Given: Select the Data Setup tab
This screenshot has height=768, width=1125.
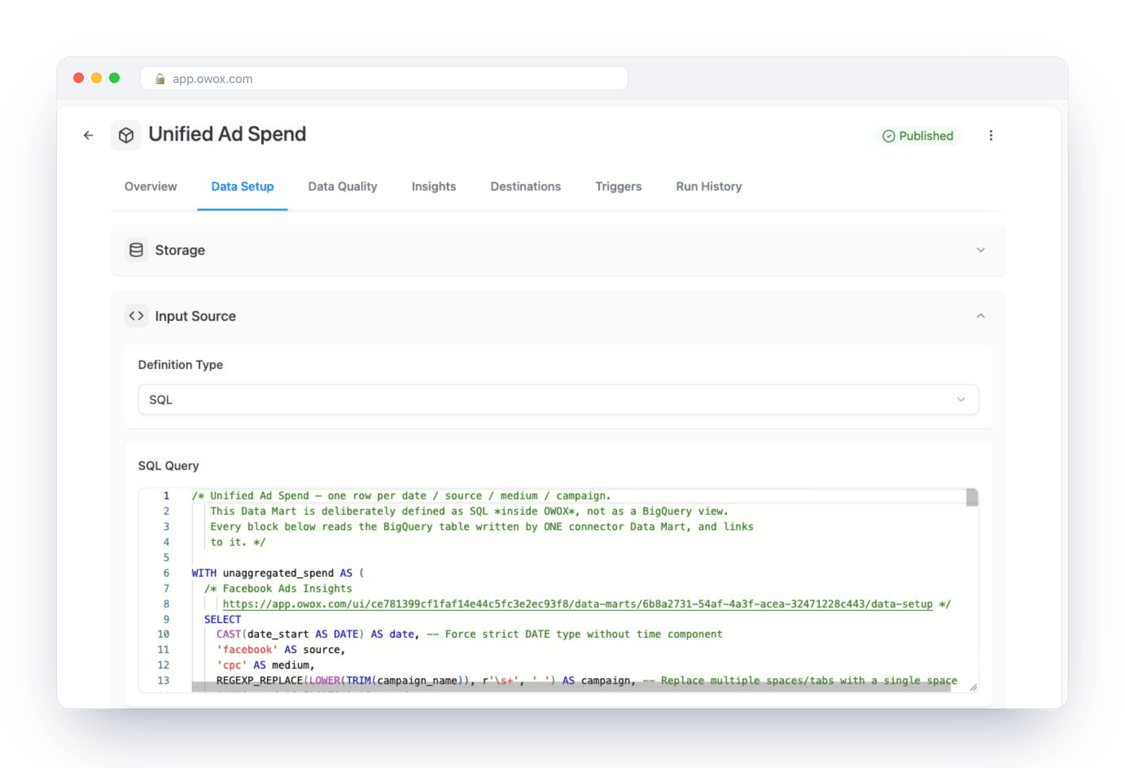Looking at the screenshot, I should pyautogui.click(x=243, y=187).
